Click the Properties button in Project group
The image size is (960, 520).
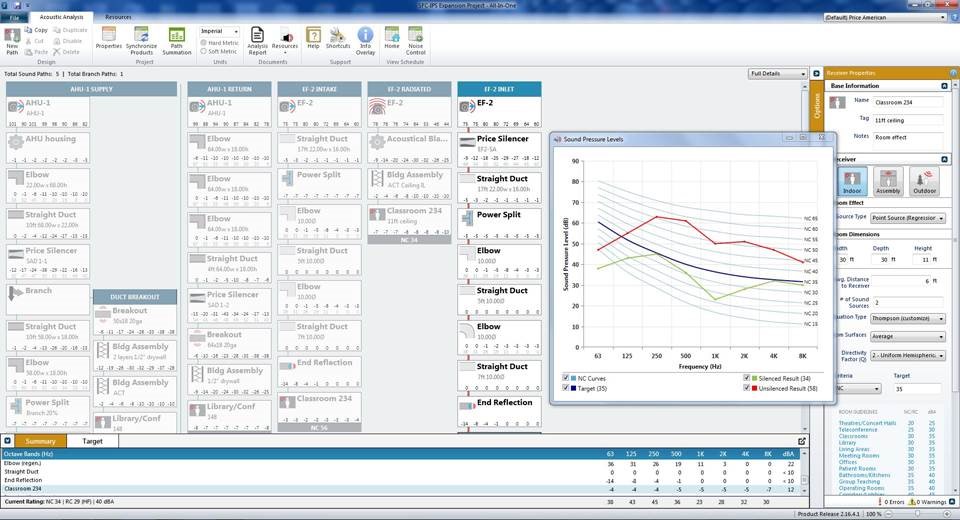[108, 39]
